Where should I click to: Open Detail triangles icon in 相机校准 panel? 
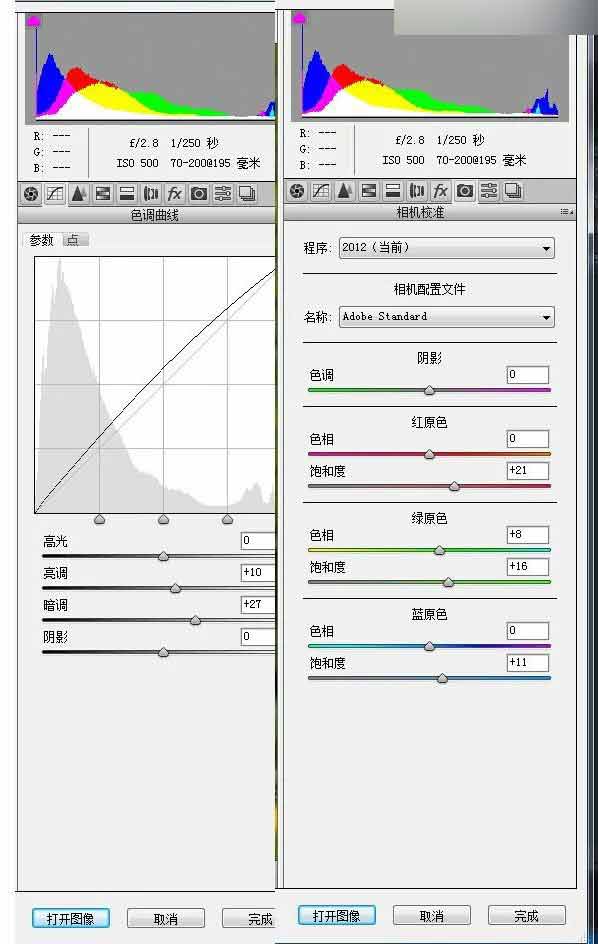344,191
